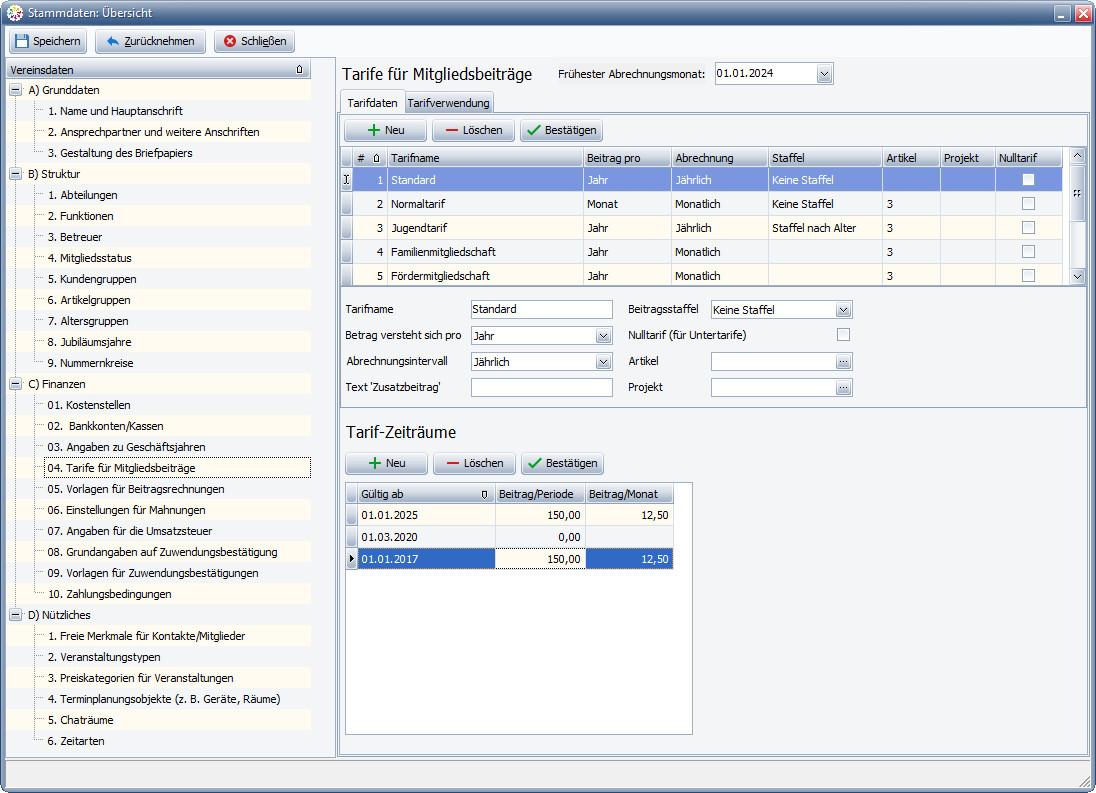Open 03. Angaben zu Geschäftsjahren
Viewport: 1096px width, 793px height.
[127, 446]
